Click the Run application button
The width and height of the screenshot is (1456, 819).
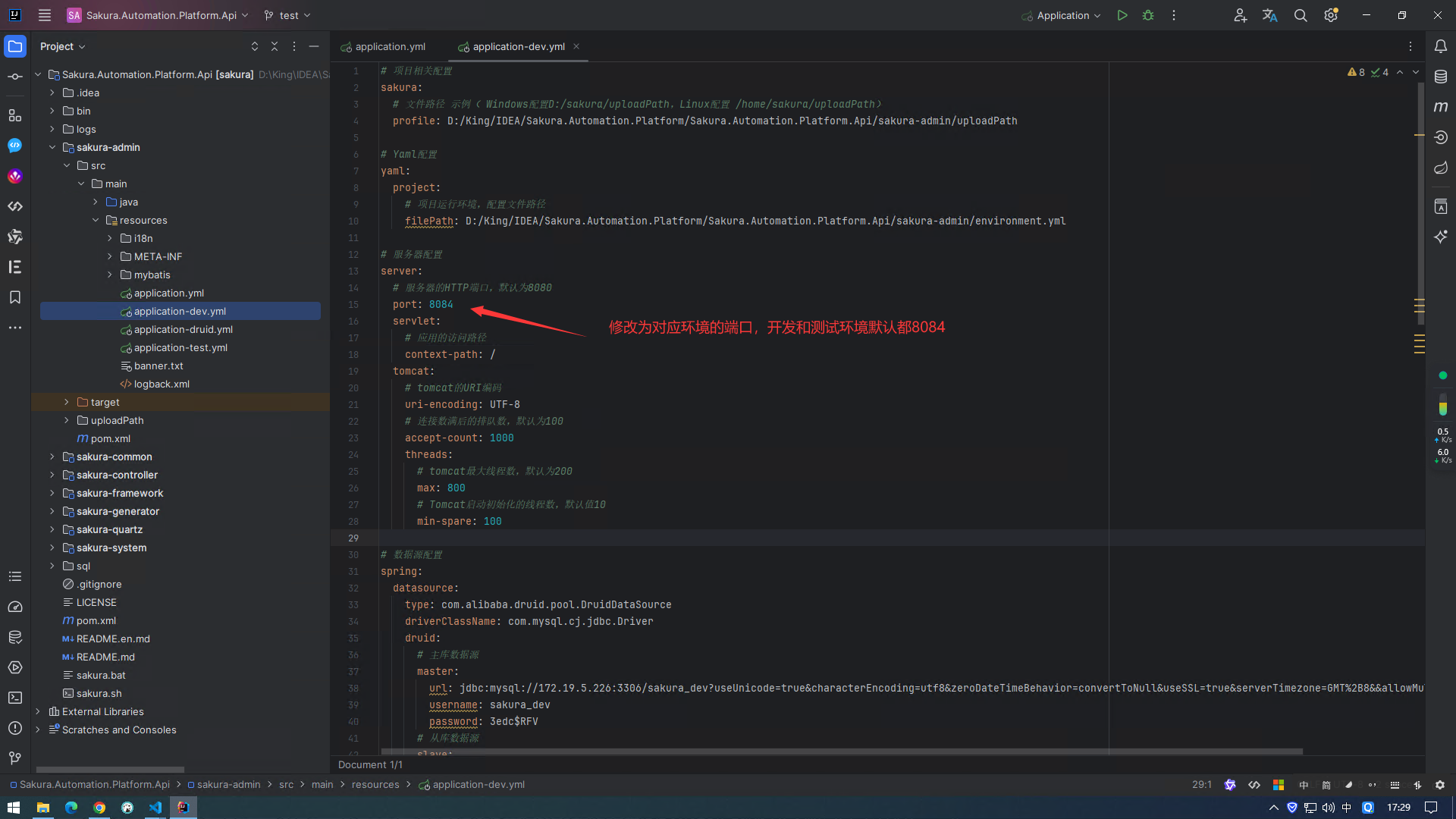(x=1123, y=15)
